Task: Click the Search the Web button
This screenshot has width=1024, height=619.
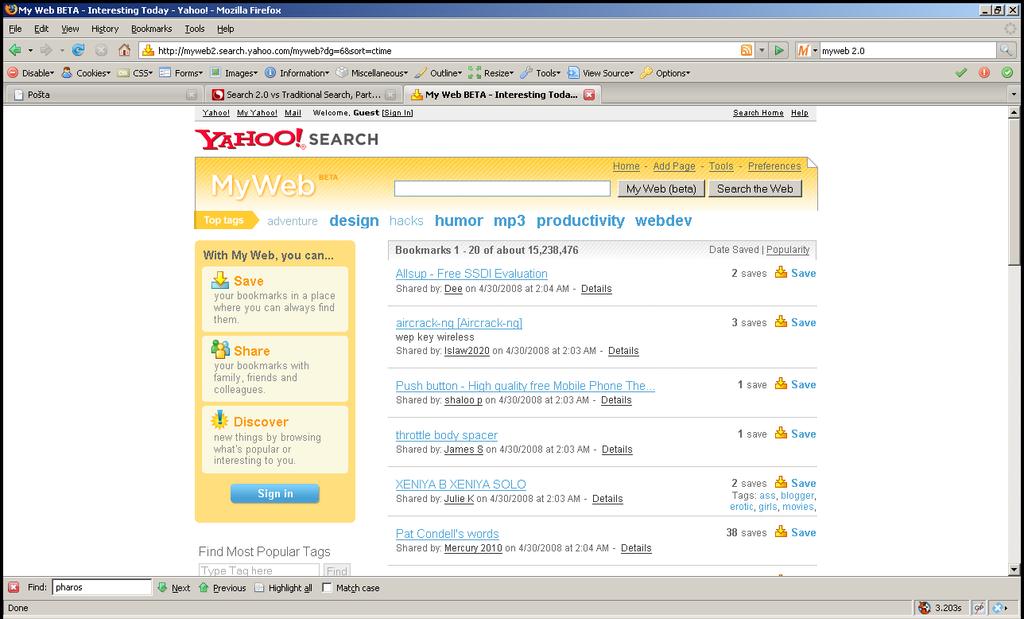Action: point(755,189)
